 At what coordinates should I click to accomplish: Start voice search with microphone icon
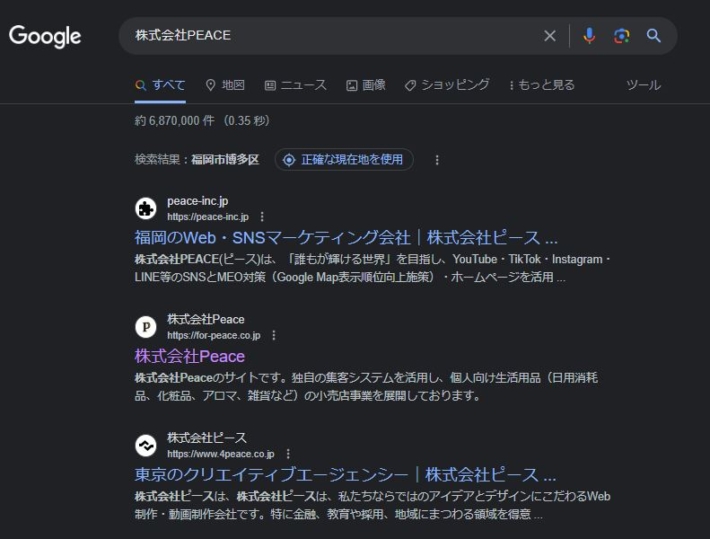click(x=589, y=36)
